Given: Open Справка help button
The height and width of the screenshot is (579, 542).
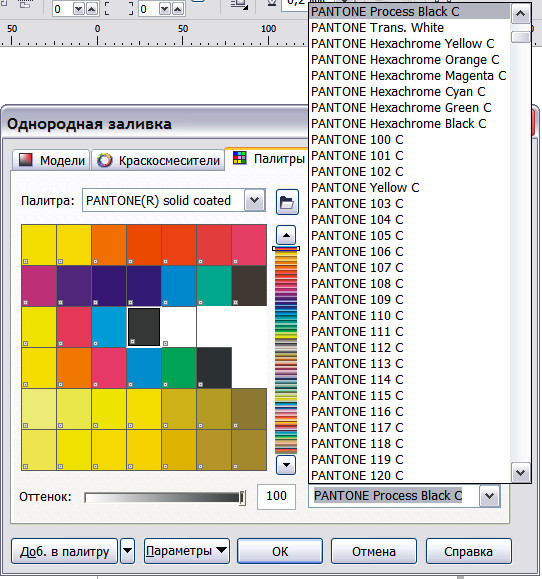Looking at the screenshot, I should (x=468, y=551).
